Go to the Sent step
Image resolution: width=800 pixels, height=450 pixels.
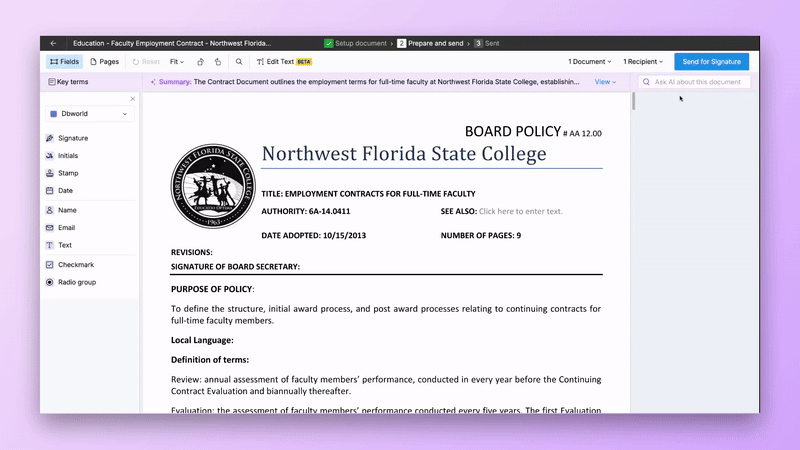click(x=487, y=43)
